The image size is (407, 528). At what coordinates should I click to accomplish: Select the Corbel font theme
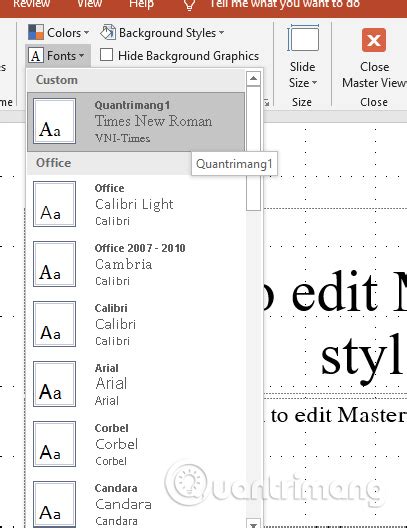click(x=136, y=444)
